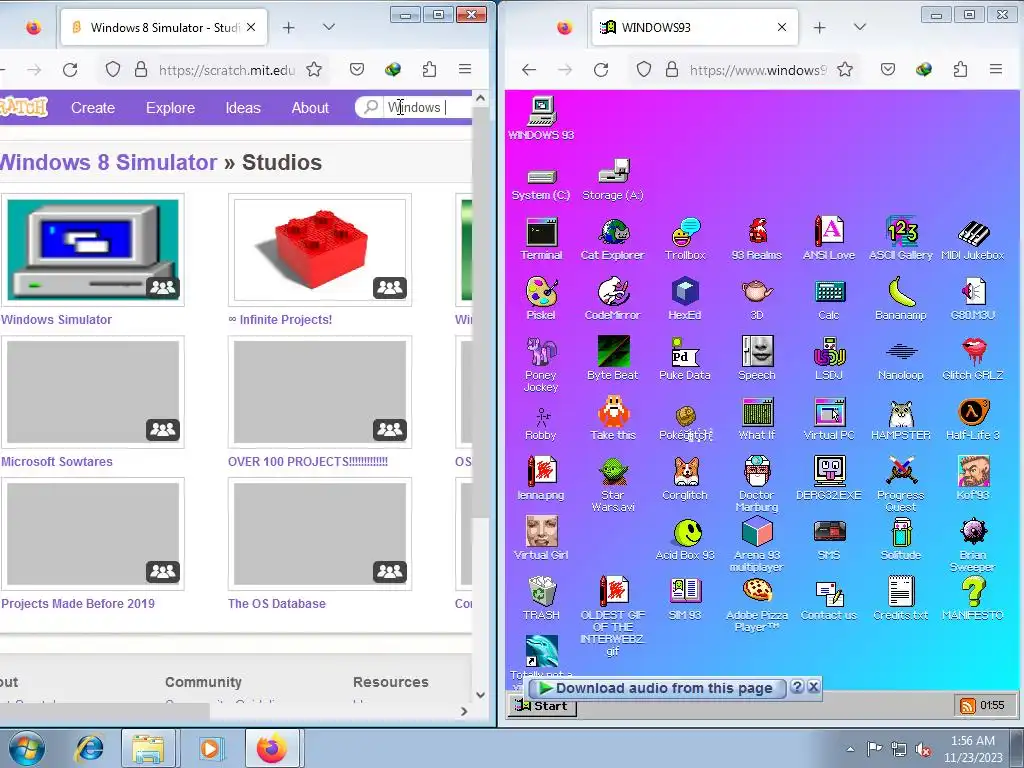The height and width of the screenshot is (768, 1024).
Task: Open the Windows 8 Simulator project link
Action: point(108,162)
